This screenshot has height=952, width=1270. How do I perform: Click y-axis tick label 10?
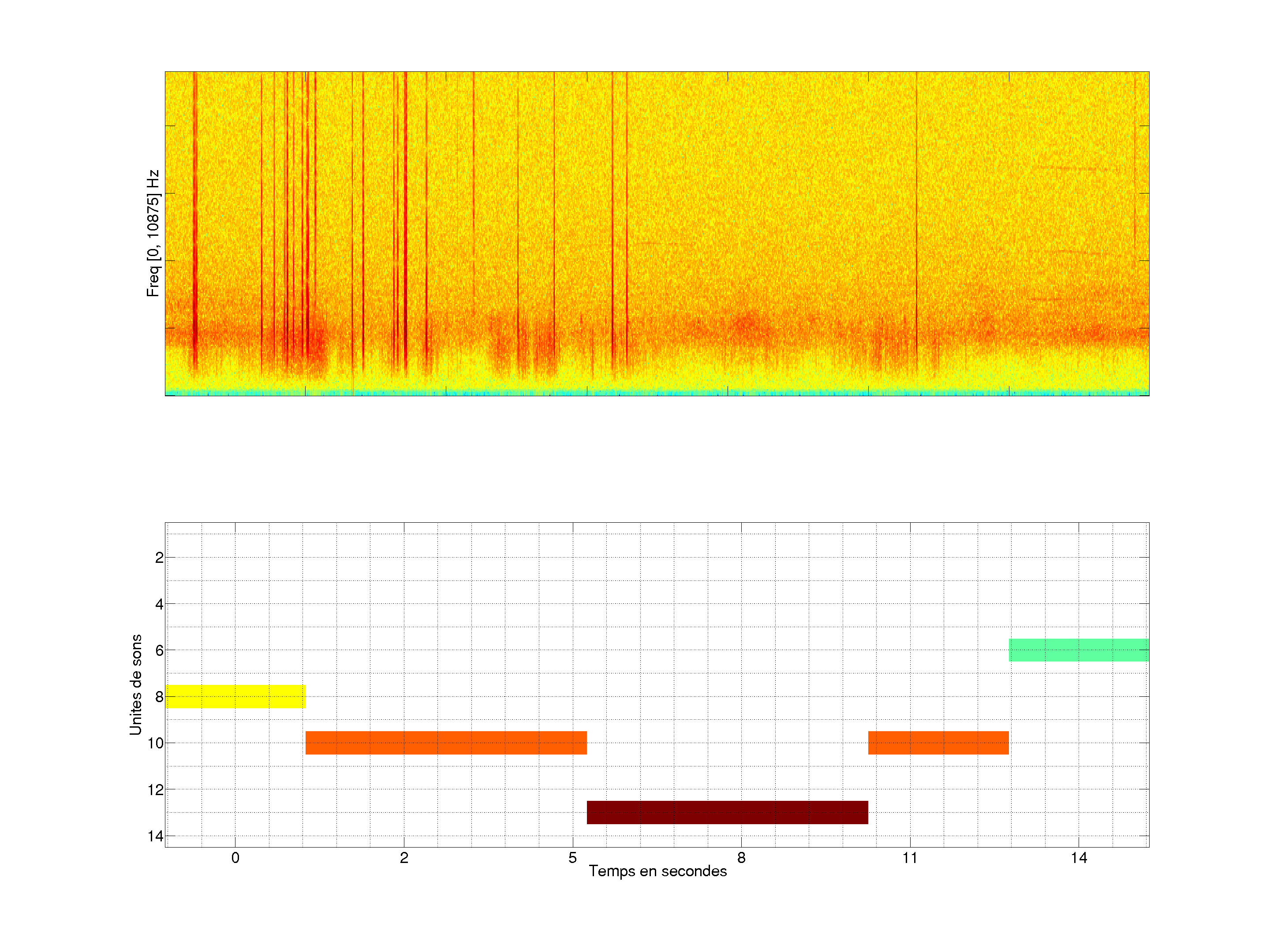point(156,744)
